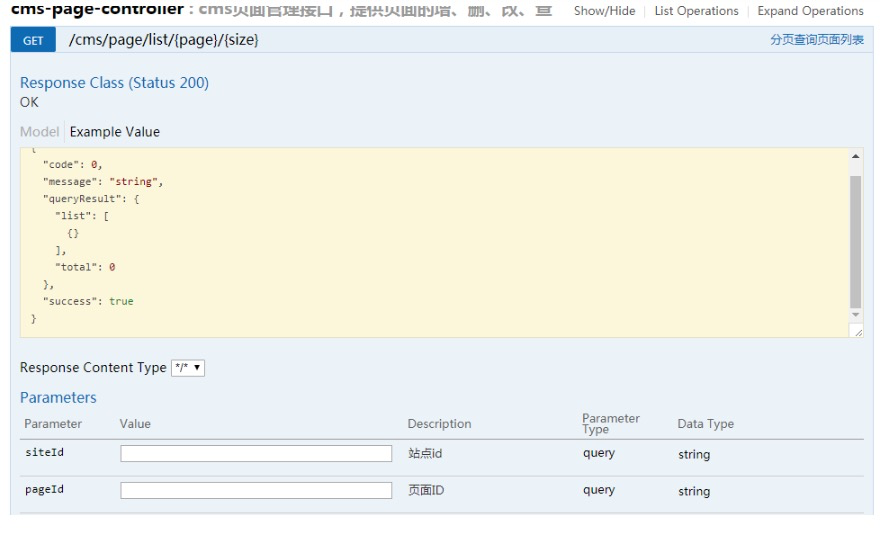Click the cms-page-controller heading
Screen dimensions: 889x552
pyautogui.click(x=98, y=10)
